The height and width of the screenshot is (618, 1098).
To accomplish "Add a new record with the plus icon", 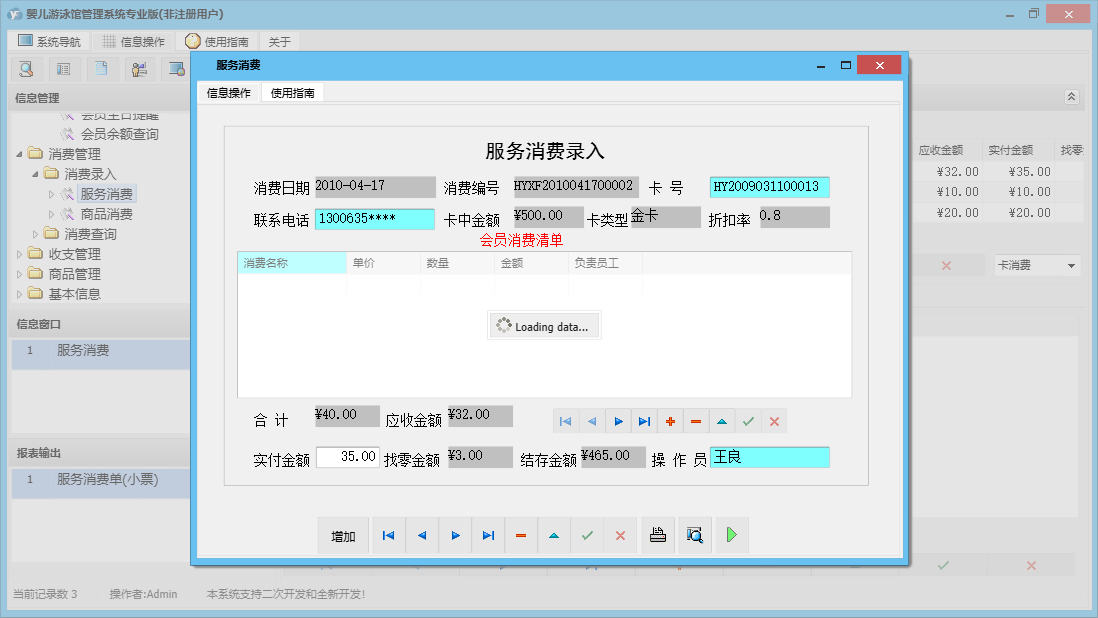I will tap(669, 420).
